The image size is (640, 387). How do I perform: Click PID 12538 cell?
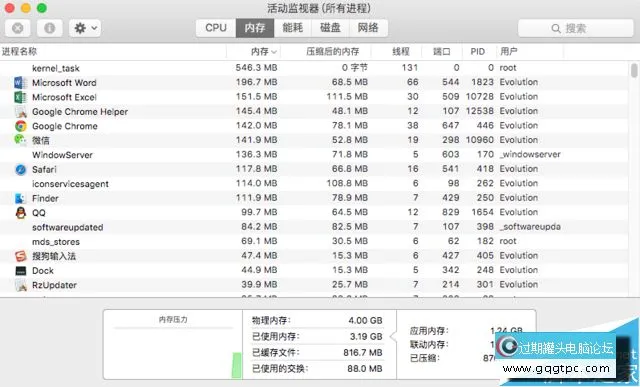click(x=480, y=111)
